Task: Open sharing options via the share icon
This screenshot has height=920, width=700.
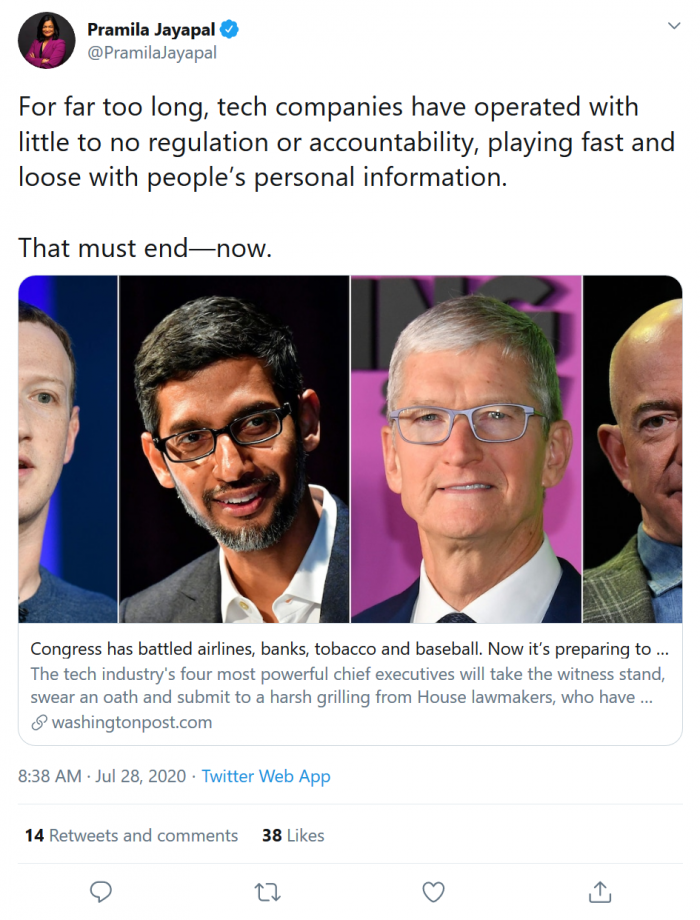Action: (x=599, y=891)
